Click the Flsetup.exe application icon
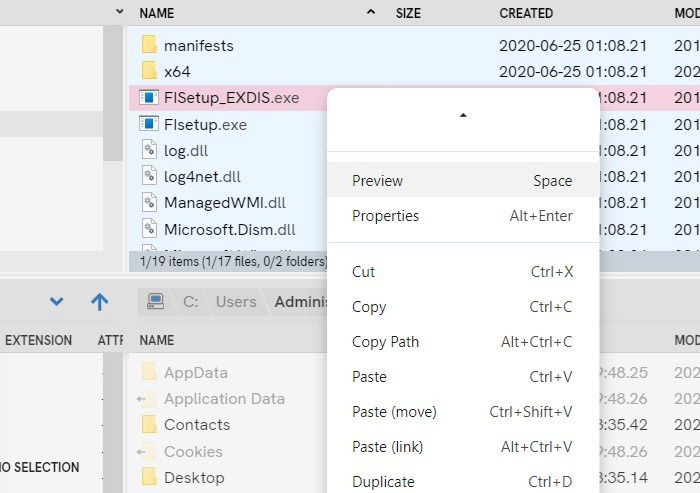The height and width of the screenshot is (493, 700). (x=149, y=124)
